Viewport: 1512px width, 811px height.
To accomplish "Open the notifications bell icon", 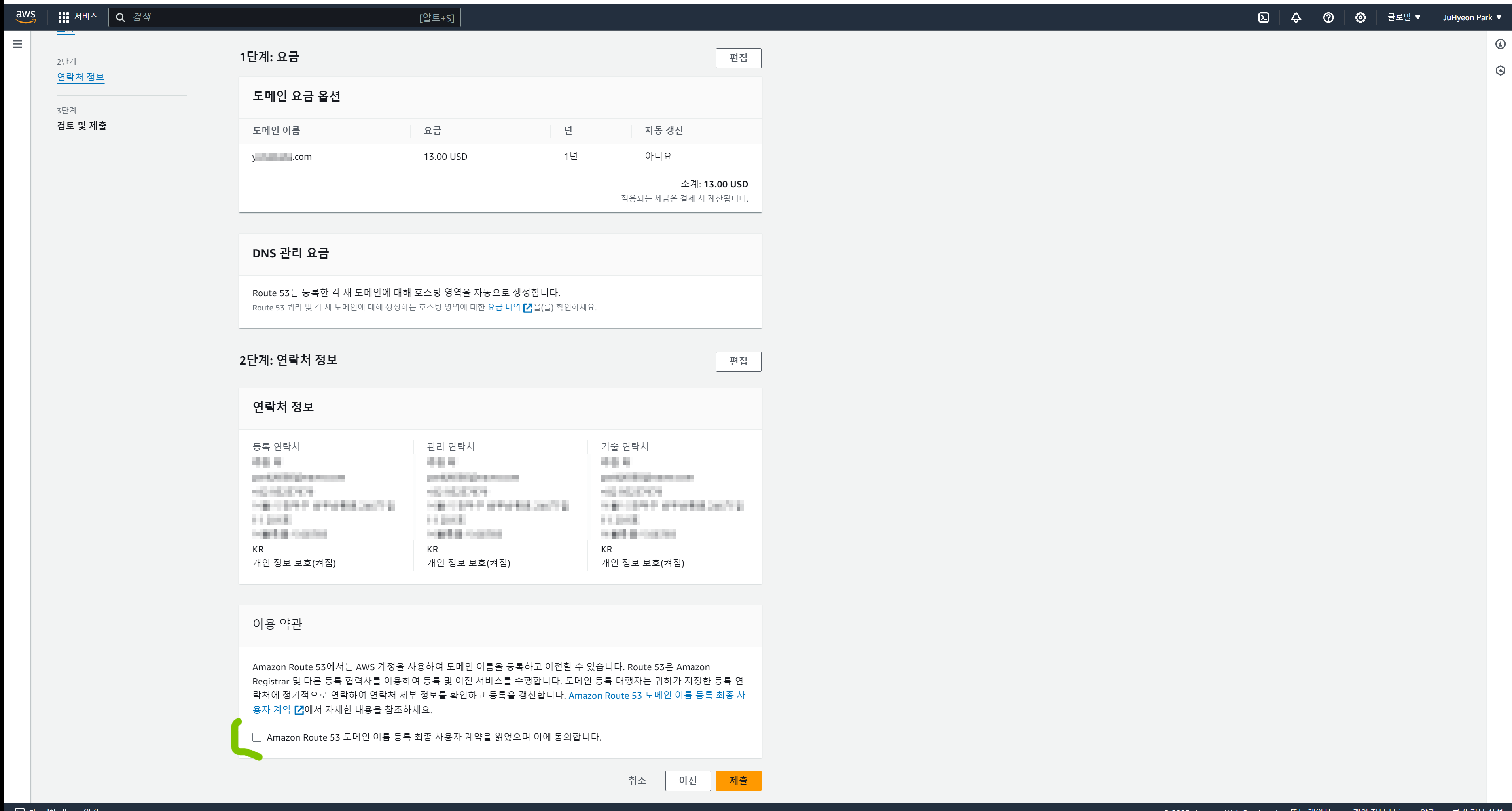I will (1296, 18).
